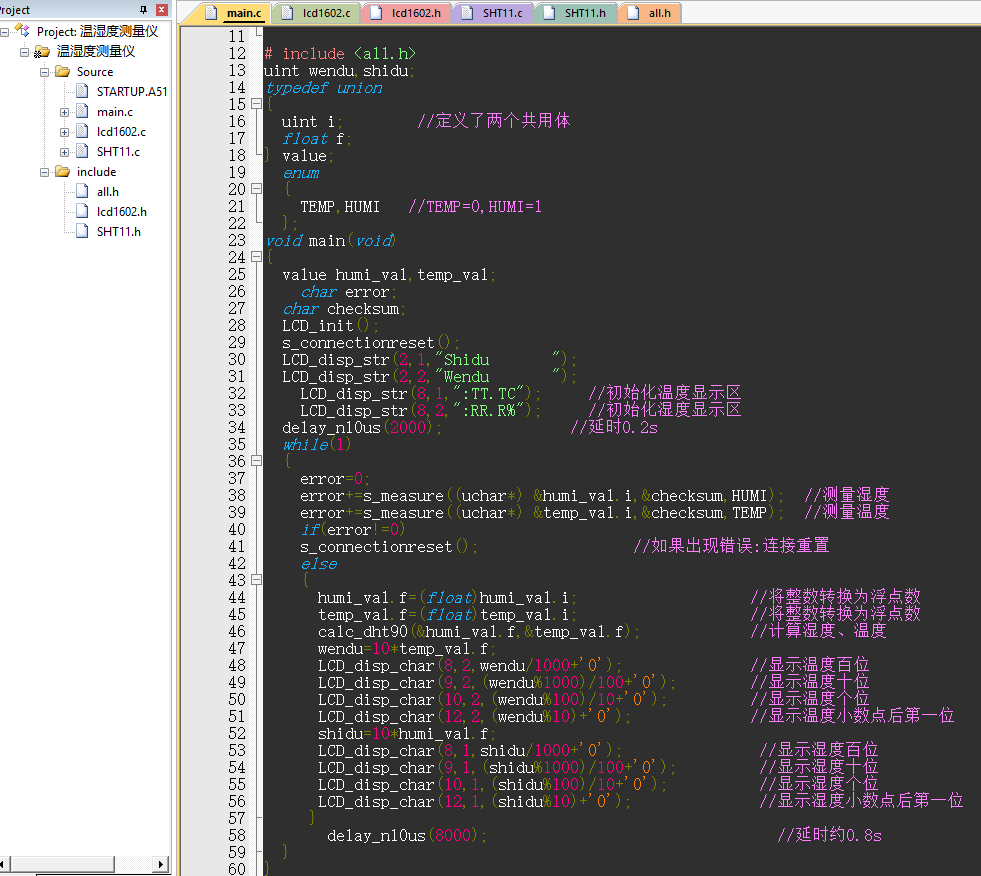Collapse the include folder node
Image resolution: width=981 pixels, height=876 pixels.
point(45,172)
